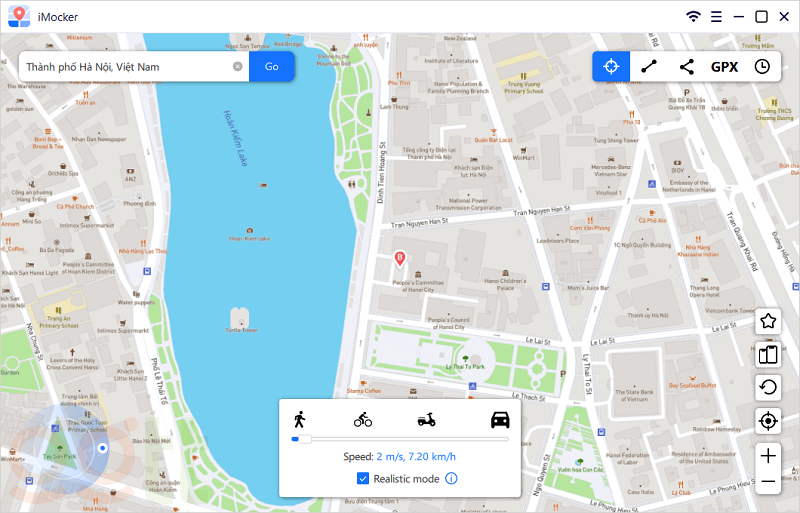Image resolution: width=800 pixels, height=513 pixels.
Task: Select the multi-spot route mode icon
Action: point(686,67)
